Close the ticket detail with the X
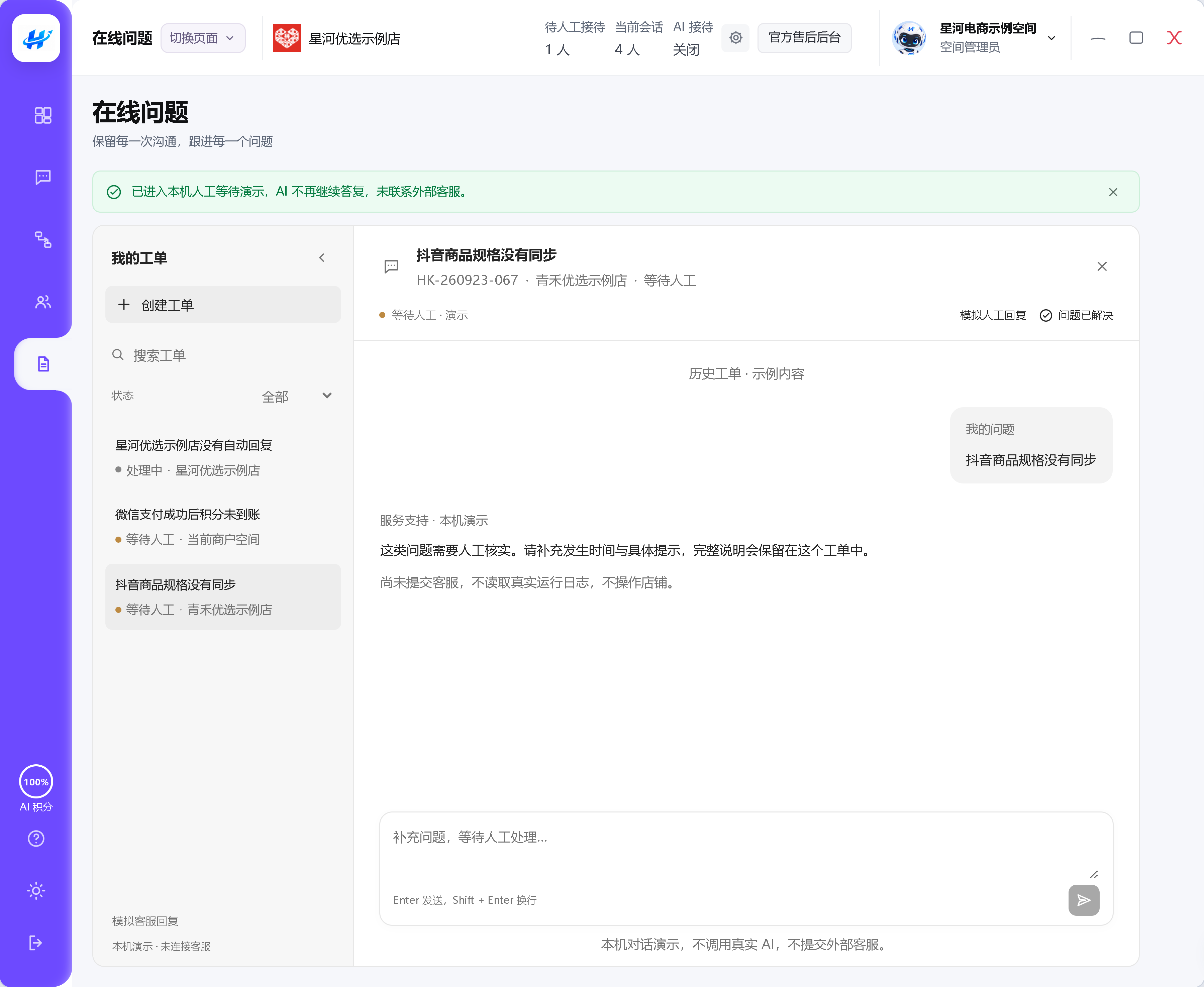 (x=1102, y=266)
